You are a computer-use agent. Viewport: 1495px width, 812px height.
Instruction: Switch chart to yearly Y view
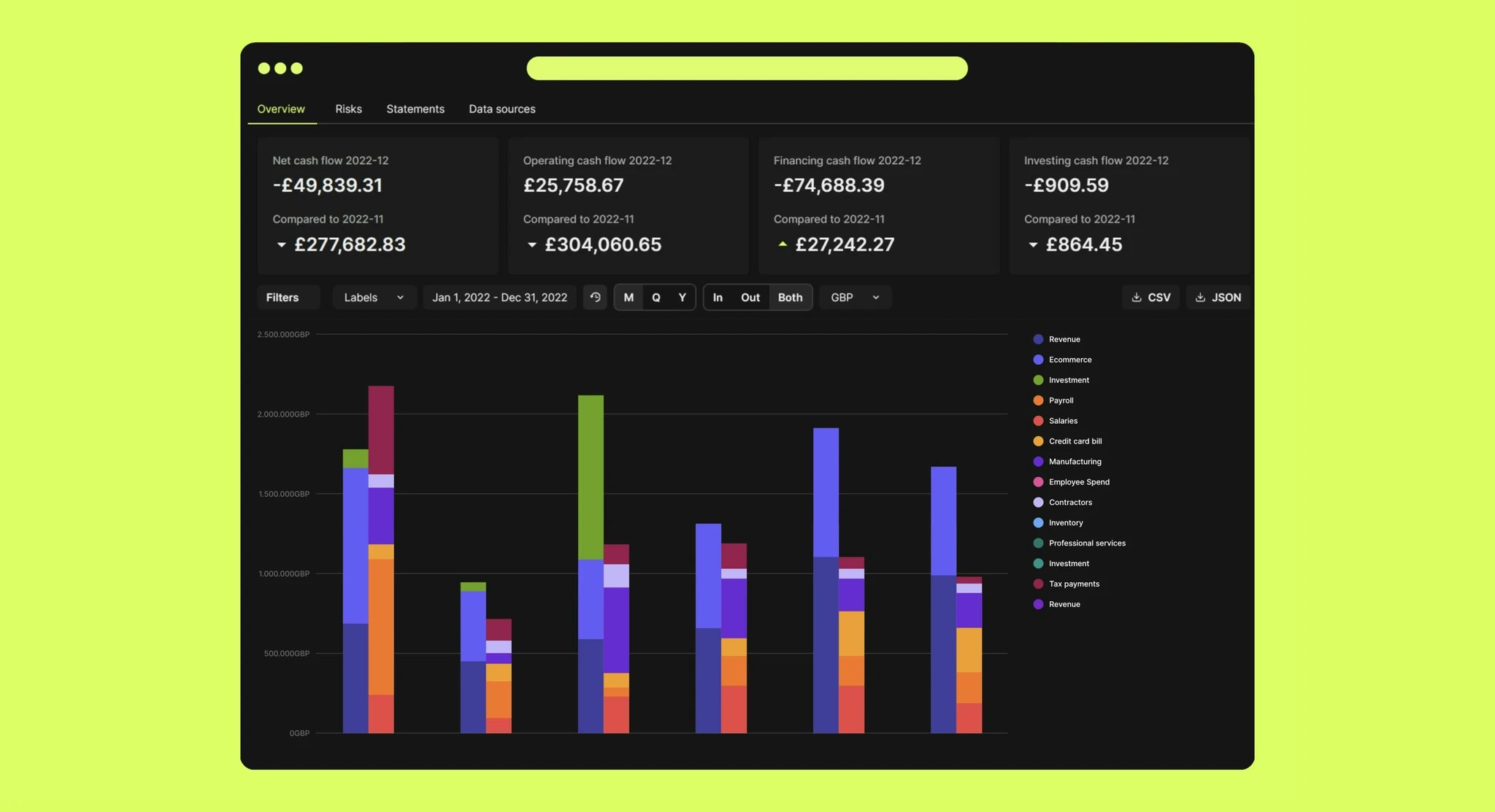pyautogui.click(x=682, y=298)
